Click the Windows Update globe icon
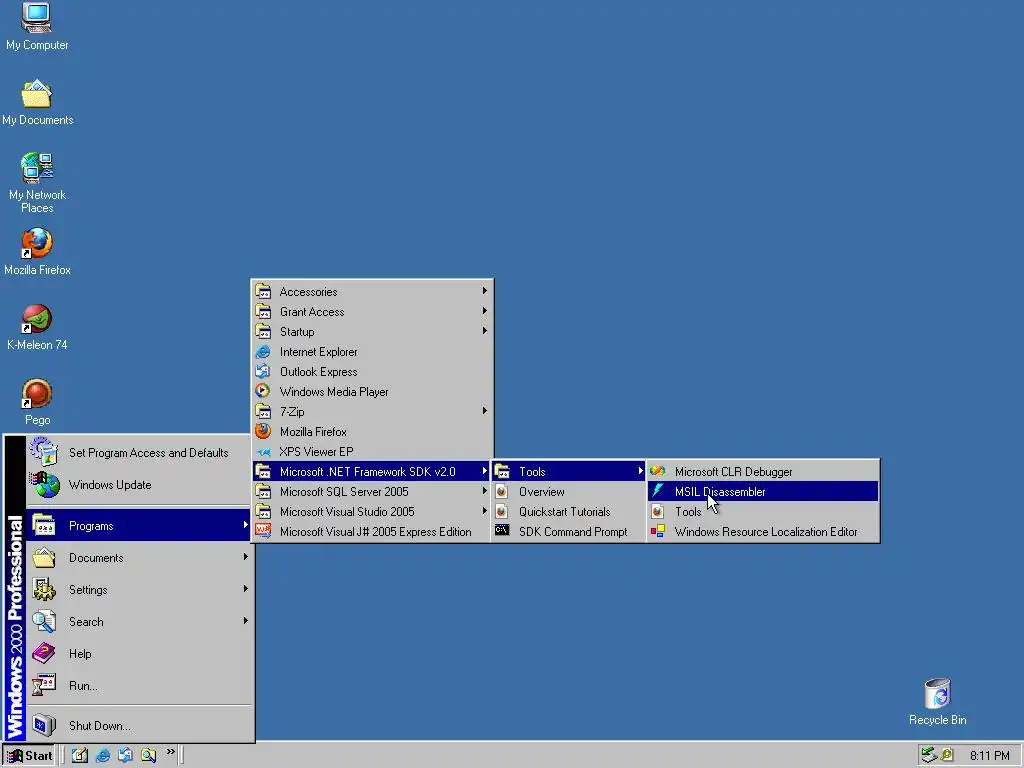The width and height of the screenshot is (1024, 768). pyautogui.click(x=44, y=485)
